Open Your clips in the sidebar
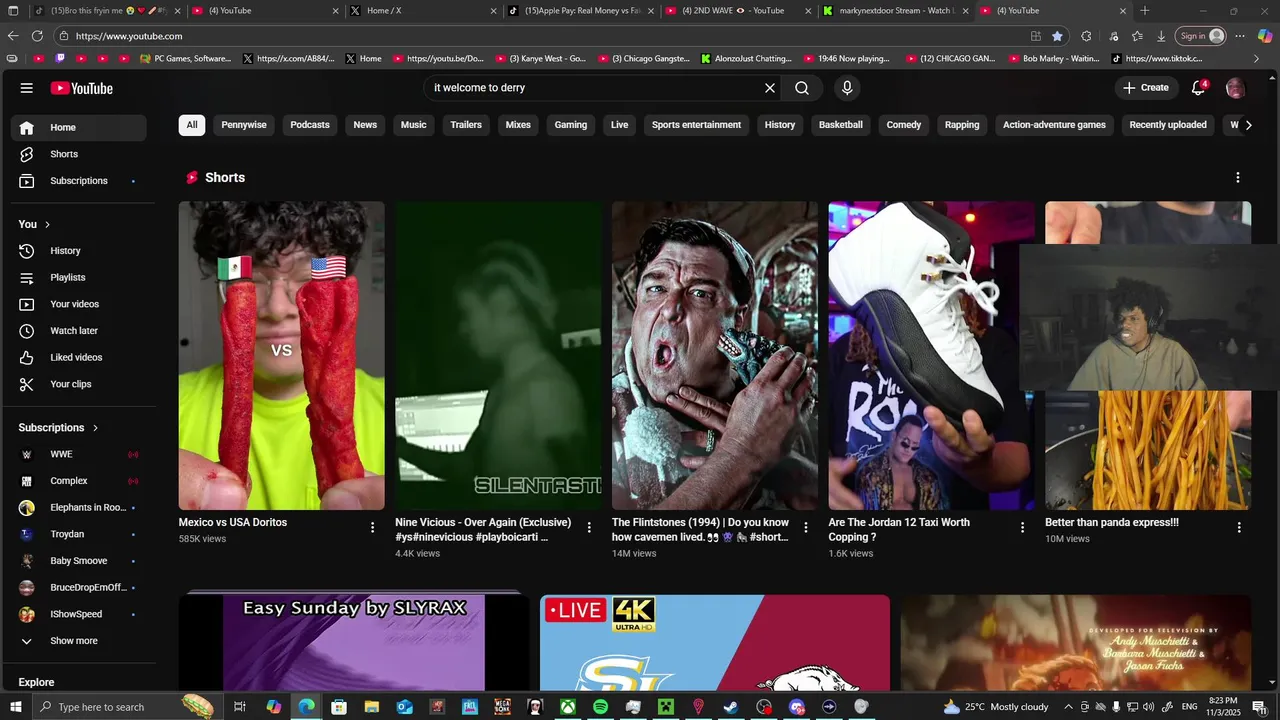Viewport: 1280px width, 720px height. tap(79, 384)
